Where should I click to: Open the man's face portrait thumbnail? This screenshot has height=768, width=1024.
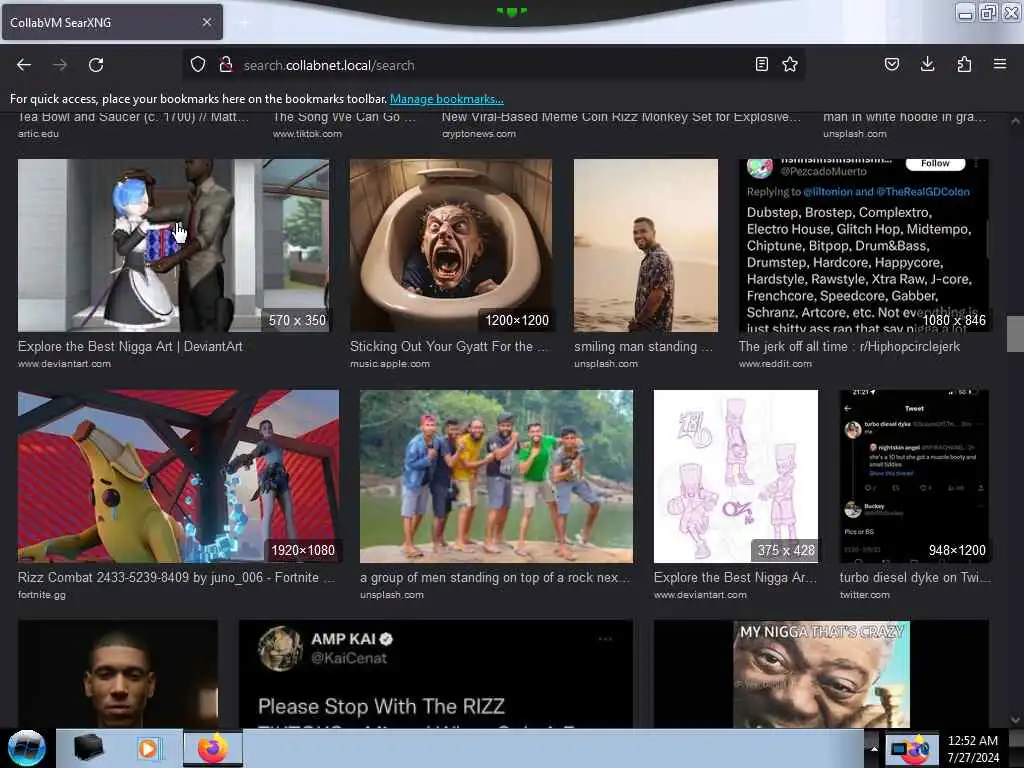(118, 674)
